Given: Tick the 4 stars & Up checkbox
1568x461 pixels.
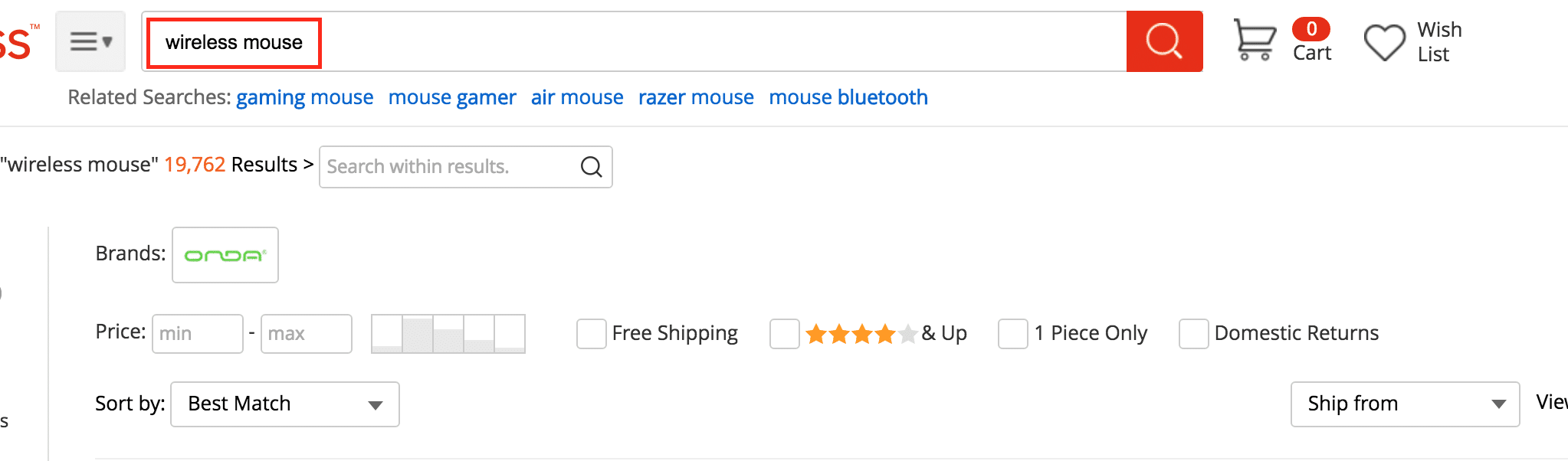Looking at the screenshot, I should 785,334.
